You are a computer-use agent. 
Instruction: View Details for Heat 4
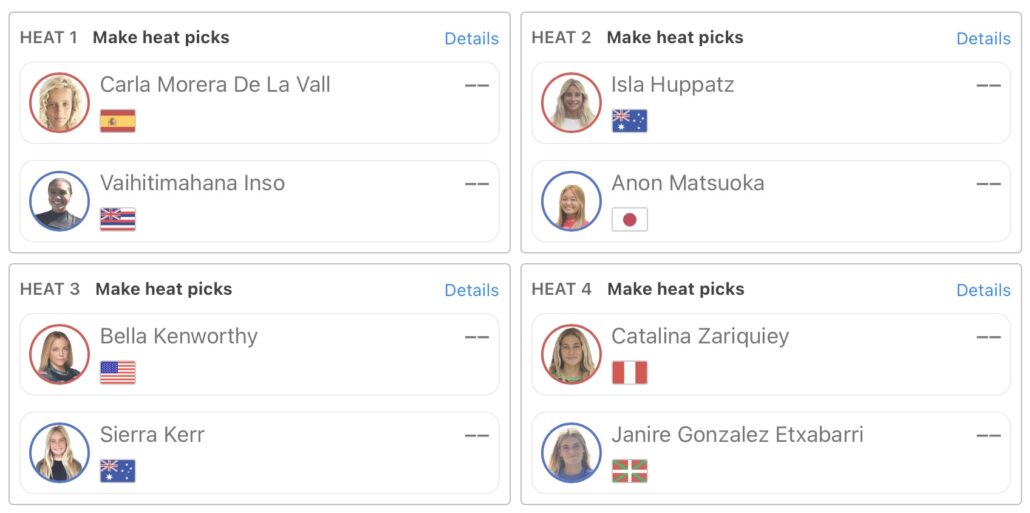[x=983, y=290]
